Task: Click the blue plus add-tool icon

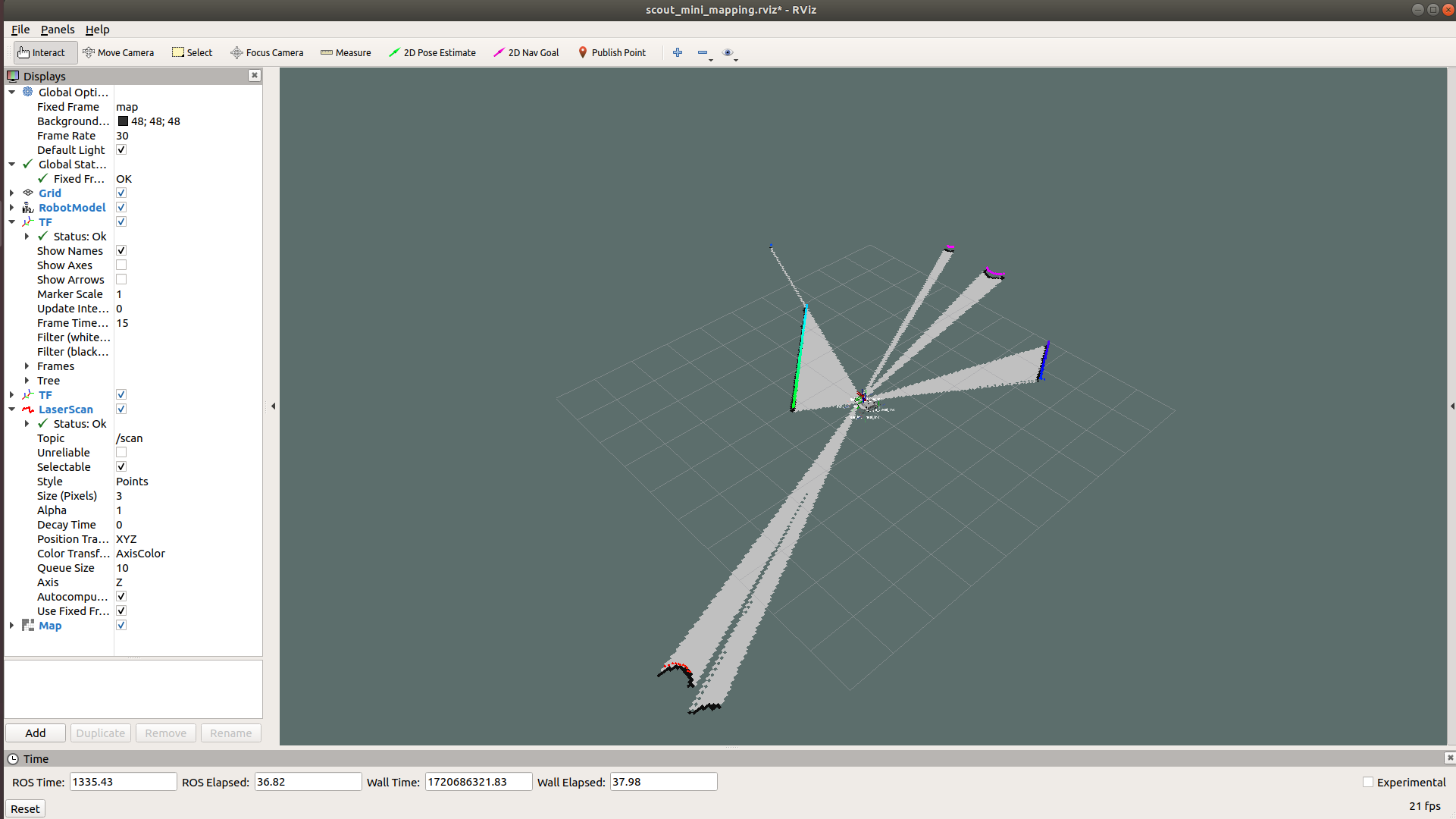Action: [678, 52]
